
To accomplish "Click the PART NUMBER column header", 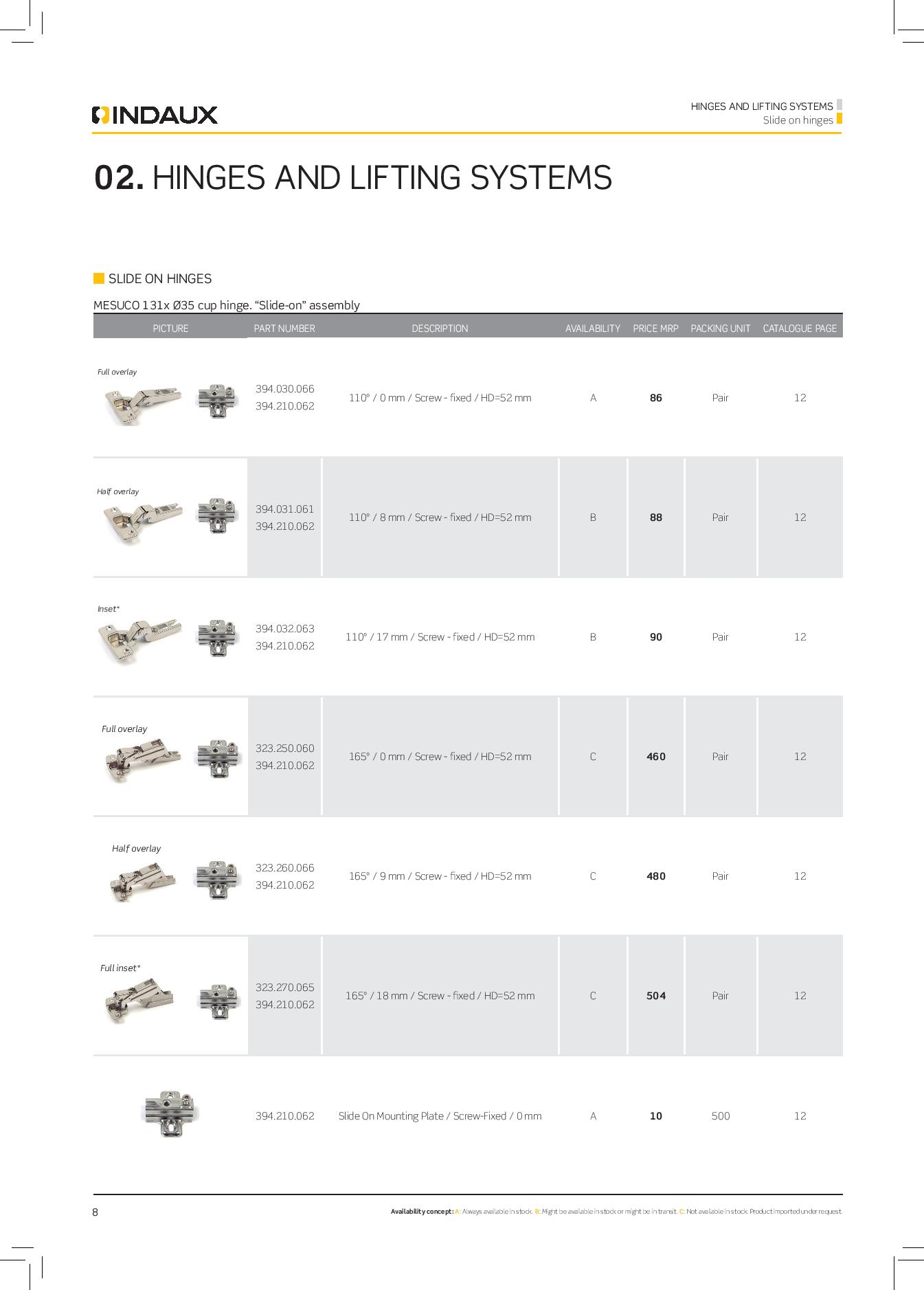I will click(284, 329).
